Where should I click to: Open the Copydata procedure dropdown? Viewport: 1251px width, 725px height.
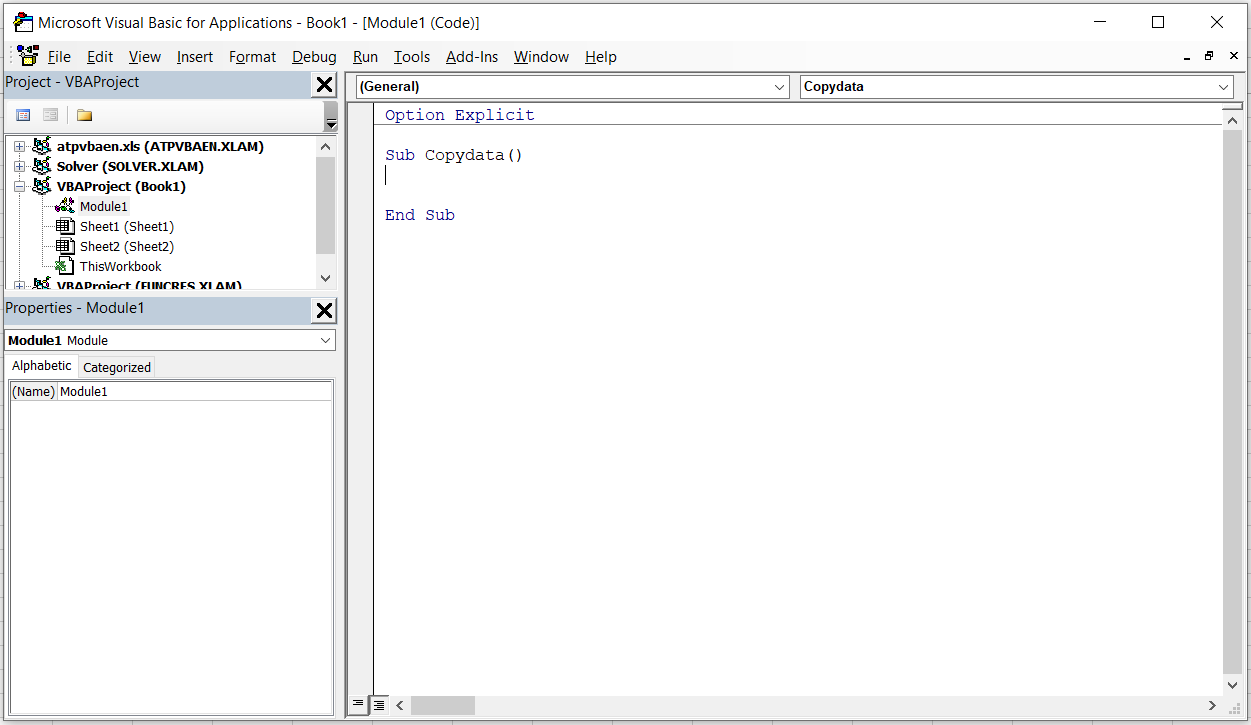click(x=1224, y=87)
